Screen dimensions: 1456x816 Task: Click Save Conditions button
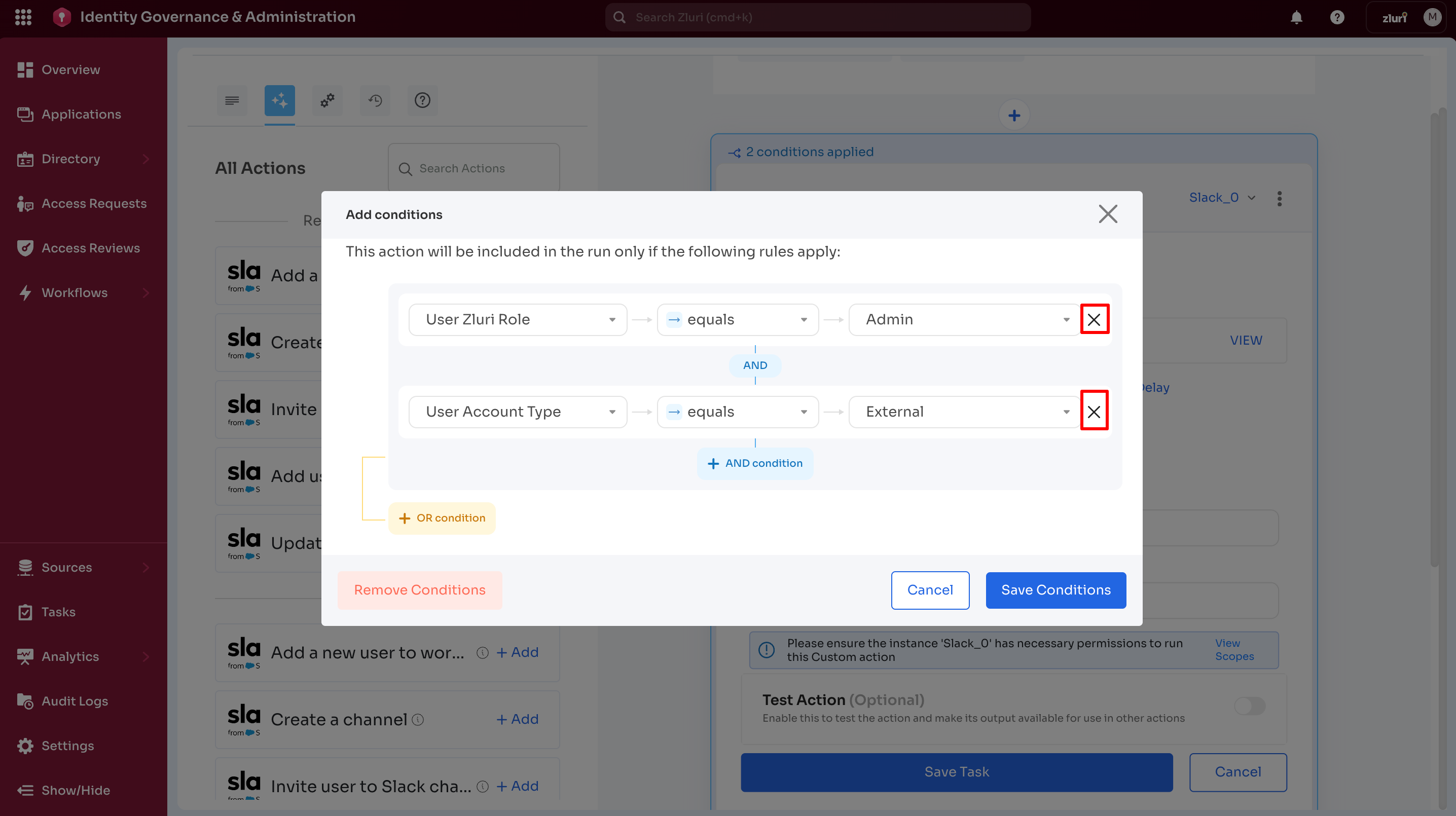1055,590
